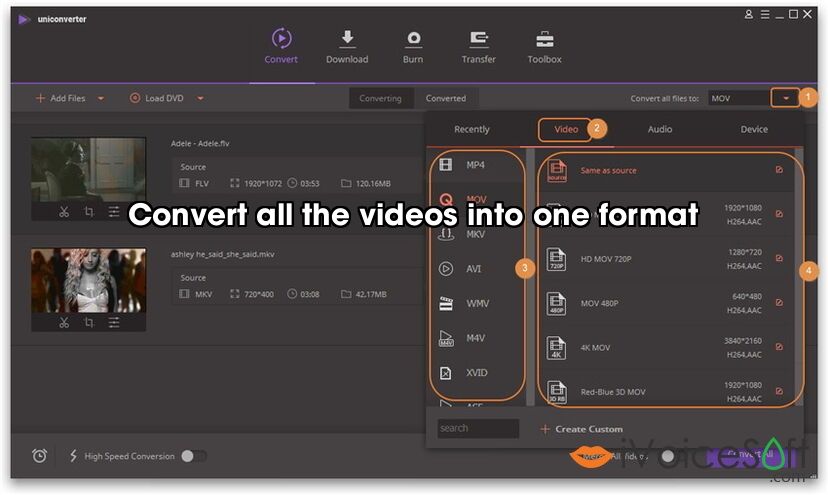Open the Convert section
The image size is (828, 495).
[x=281, y=46]
